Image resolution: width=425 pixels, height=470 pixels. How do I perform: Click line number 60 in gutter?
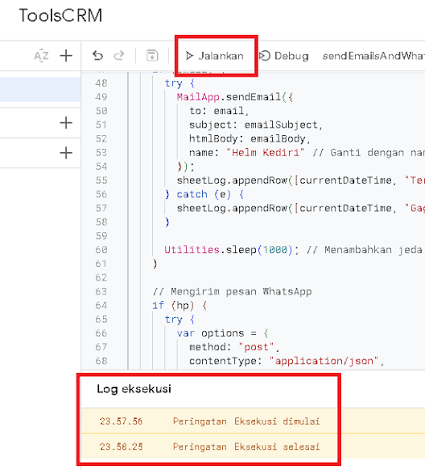point(101,250)
